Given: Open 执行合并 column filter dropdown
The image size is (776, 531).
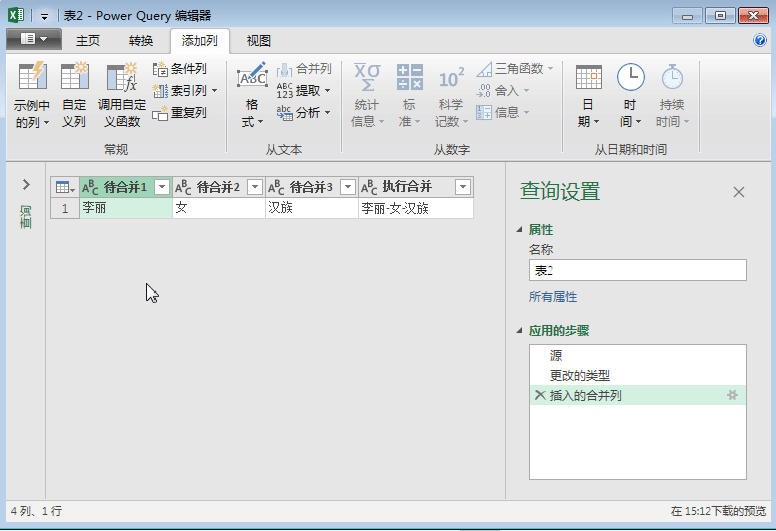Looking at the screenshot, I should pos(462,188).
